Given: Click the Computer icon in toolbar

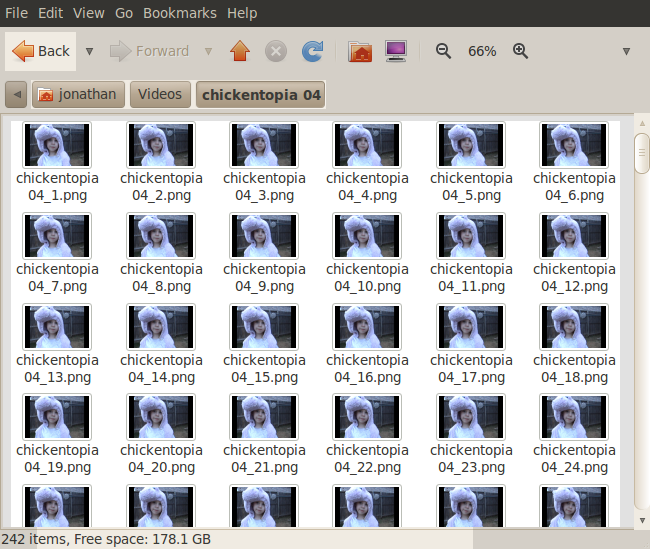Looking at the screenshot, I should click(395, 51).
